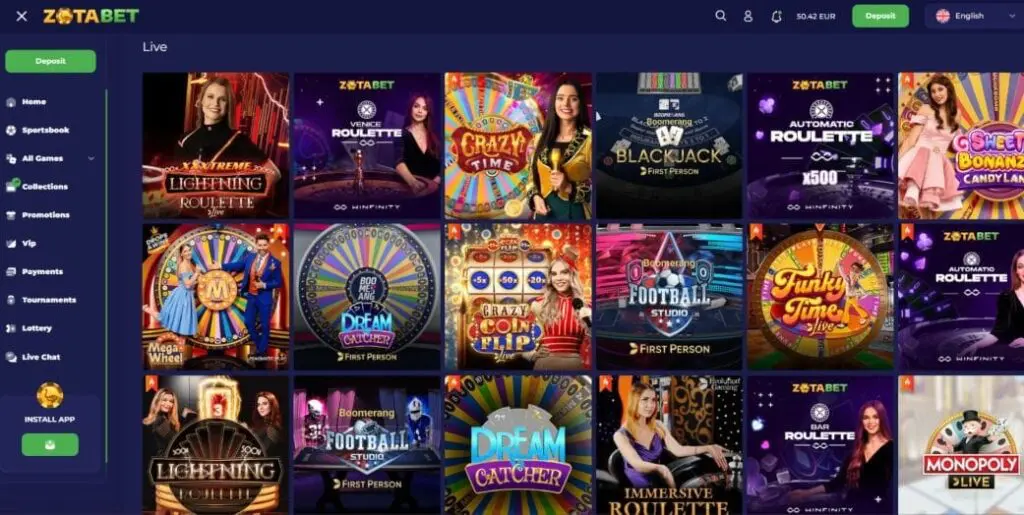
Task: Close the sidebar with the X icon
Action: [x=22, y=16]
